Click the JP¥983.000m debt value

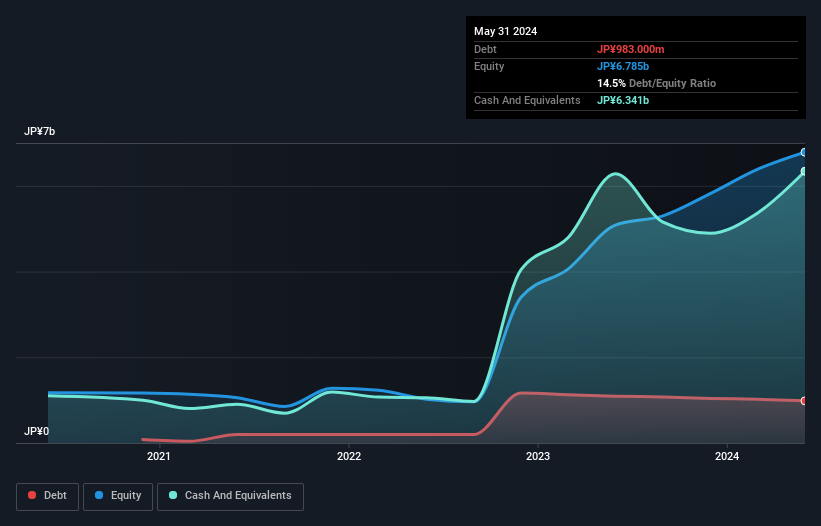pos(630,49)
